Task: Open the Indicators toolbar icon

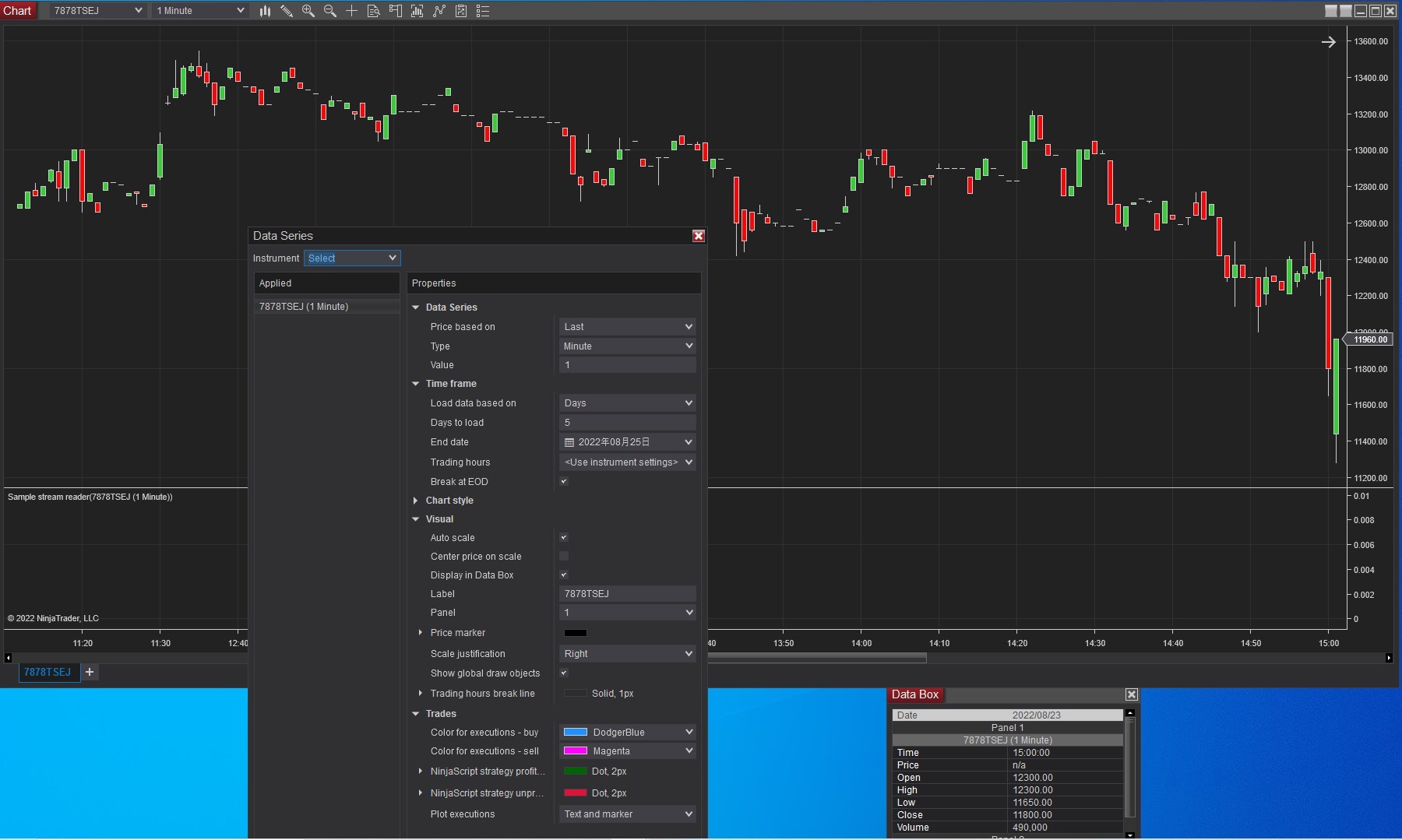Action: tap(439, 11)
